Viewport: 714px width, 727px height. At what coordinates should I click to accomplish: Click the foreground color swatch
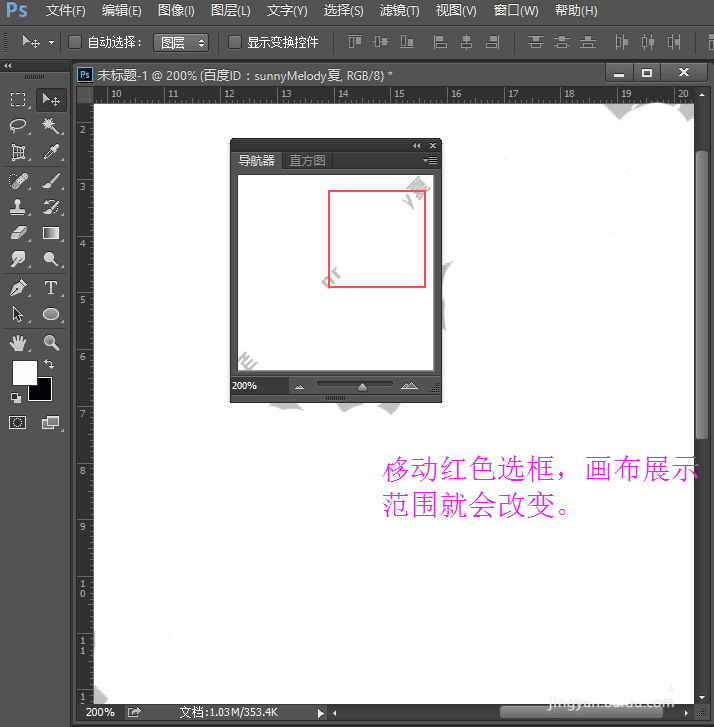click(24, 373)
